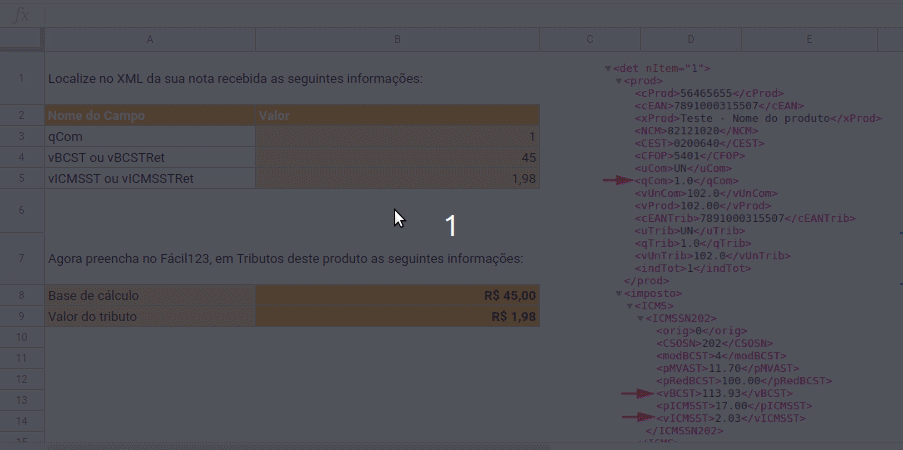Click the fx formula icon
Viewport: 903px width, 450px height.
tap(20, 15)
